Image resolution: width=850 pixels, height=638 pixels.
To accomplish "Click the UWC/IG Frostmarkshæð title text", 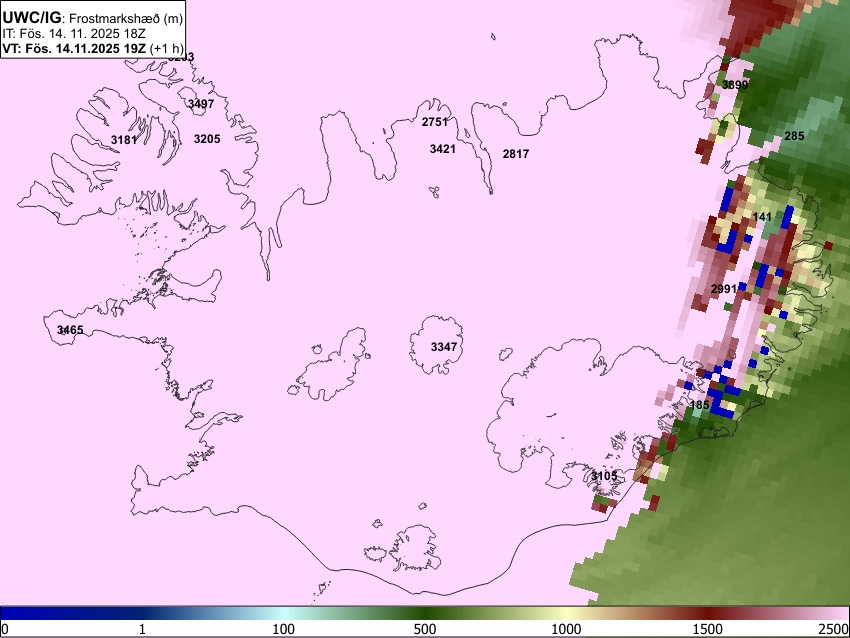I will click(93, 17).
